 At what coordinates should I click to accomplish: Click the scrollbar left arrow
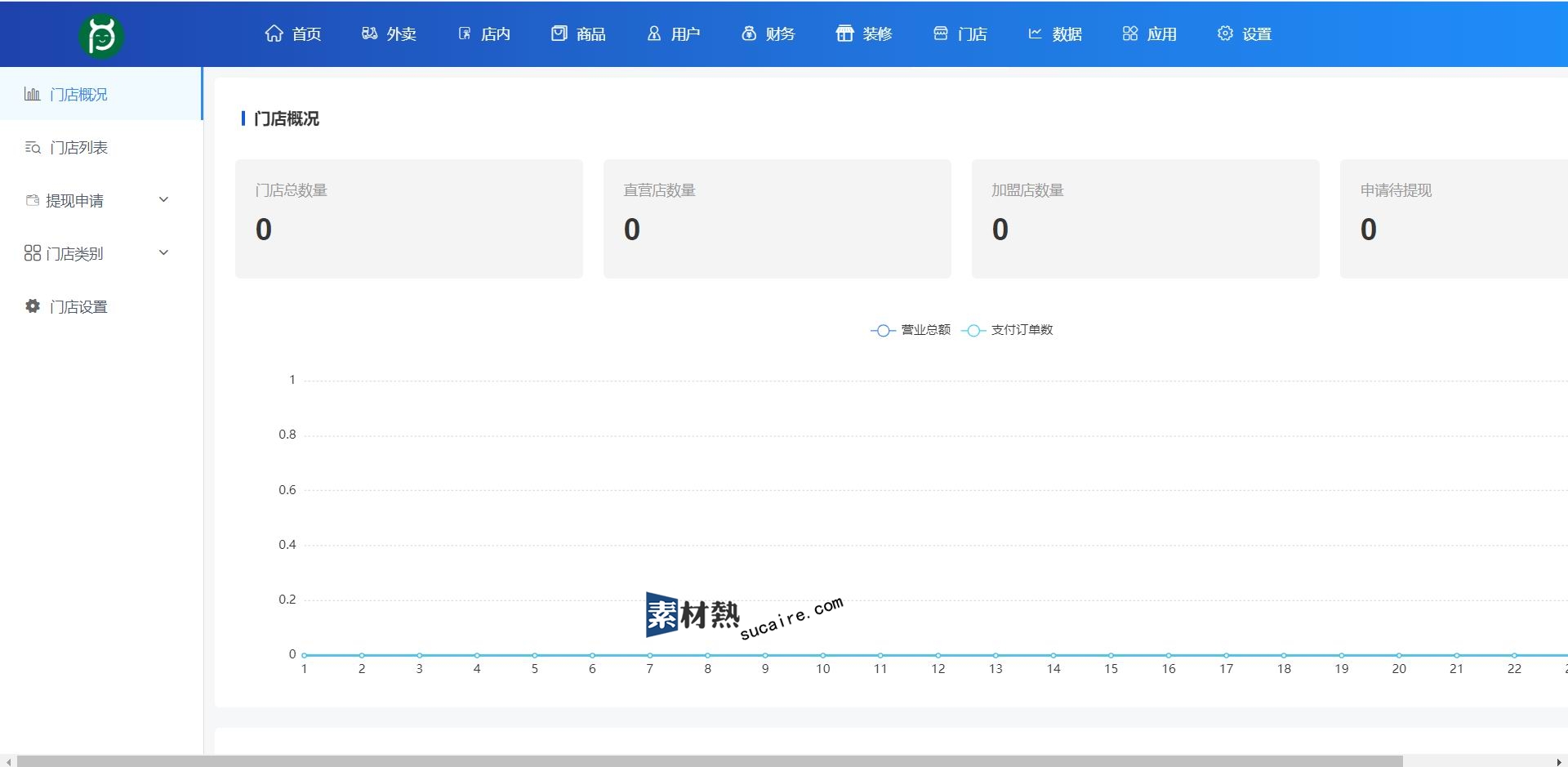click(x=7, y=761)
